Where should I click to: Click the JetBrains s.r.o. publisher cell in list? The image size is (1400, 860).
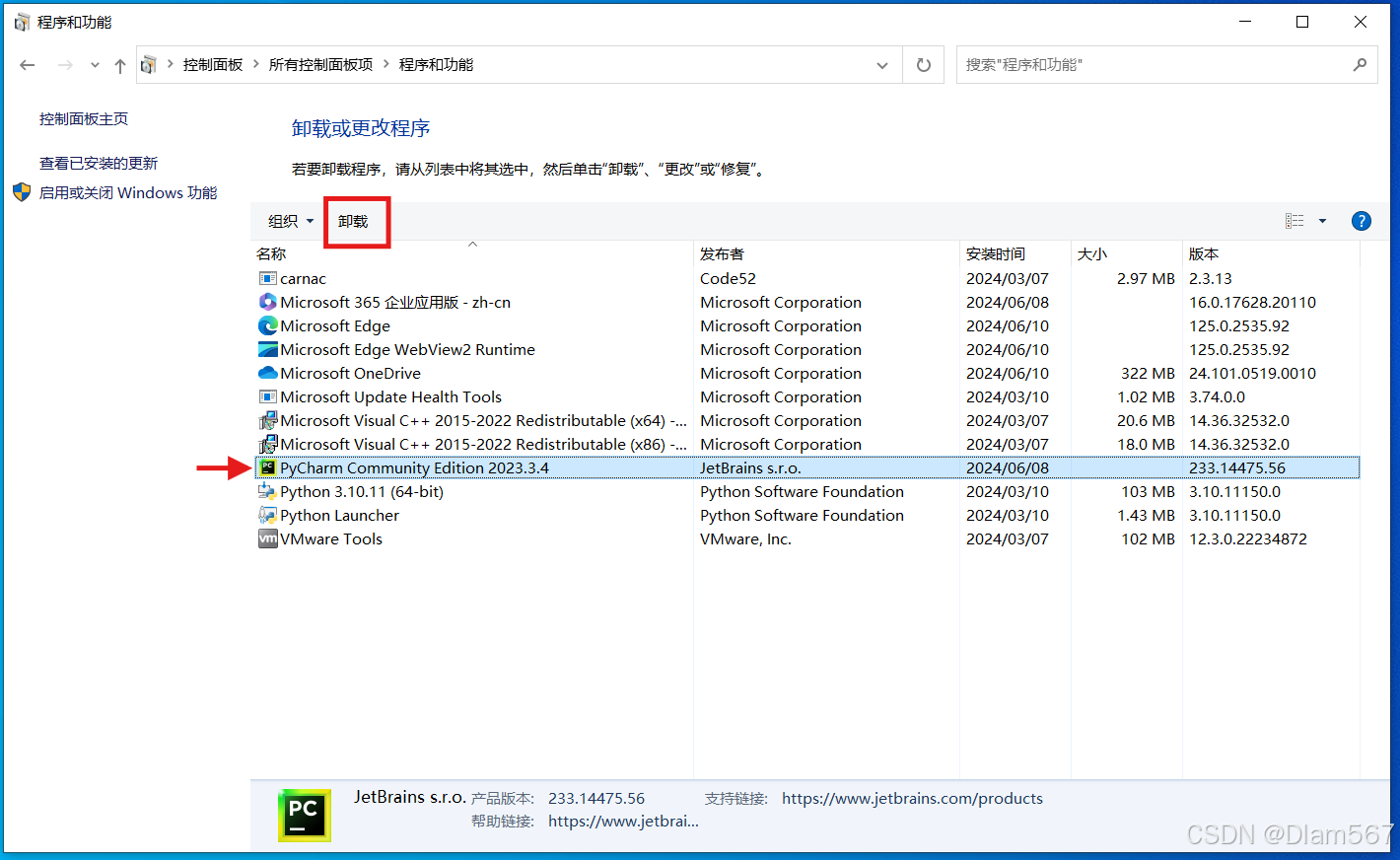point(750,468)
